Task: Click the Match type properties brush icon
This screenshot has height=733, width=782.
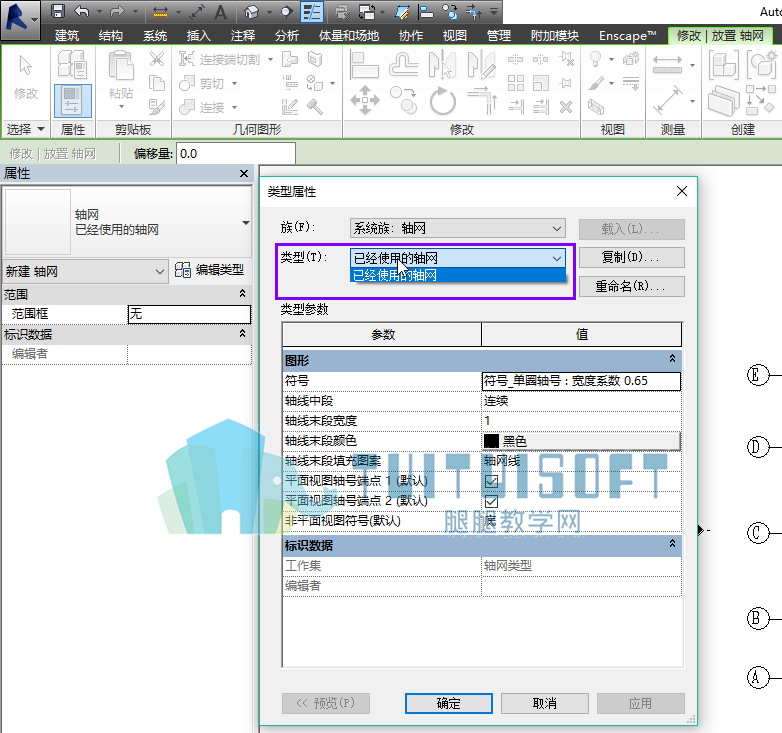Action: click(157, 107)
